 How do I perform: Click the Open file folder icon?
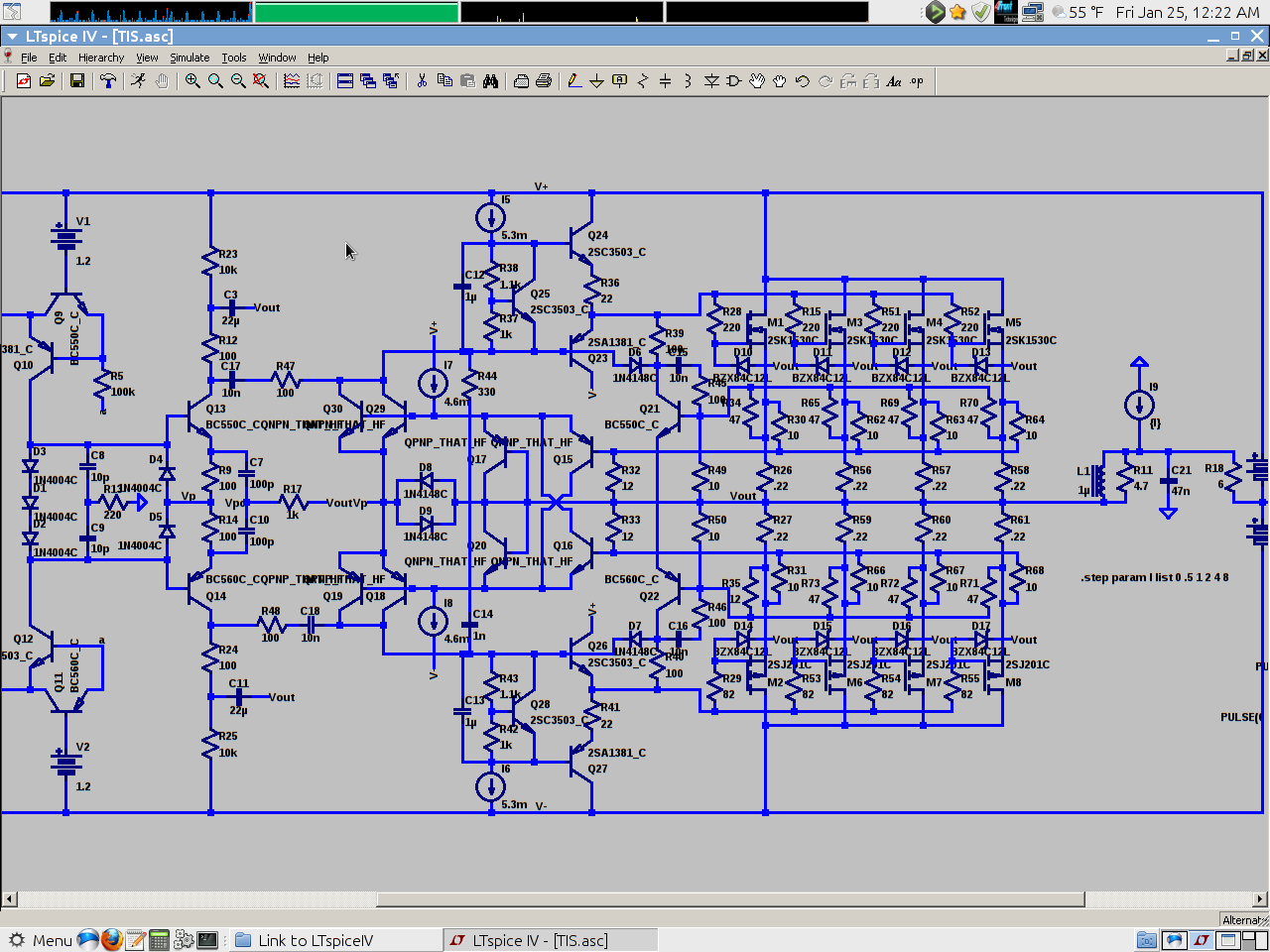point(47,81)
